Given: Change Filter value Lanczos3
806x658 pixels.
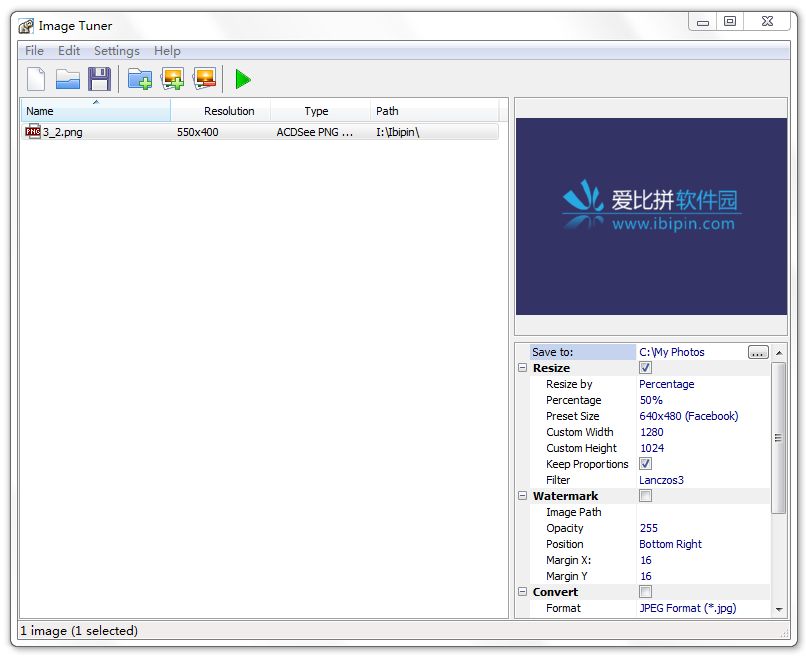Looking at the screenshot, I should coord(662,480).
